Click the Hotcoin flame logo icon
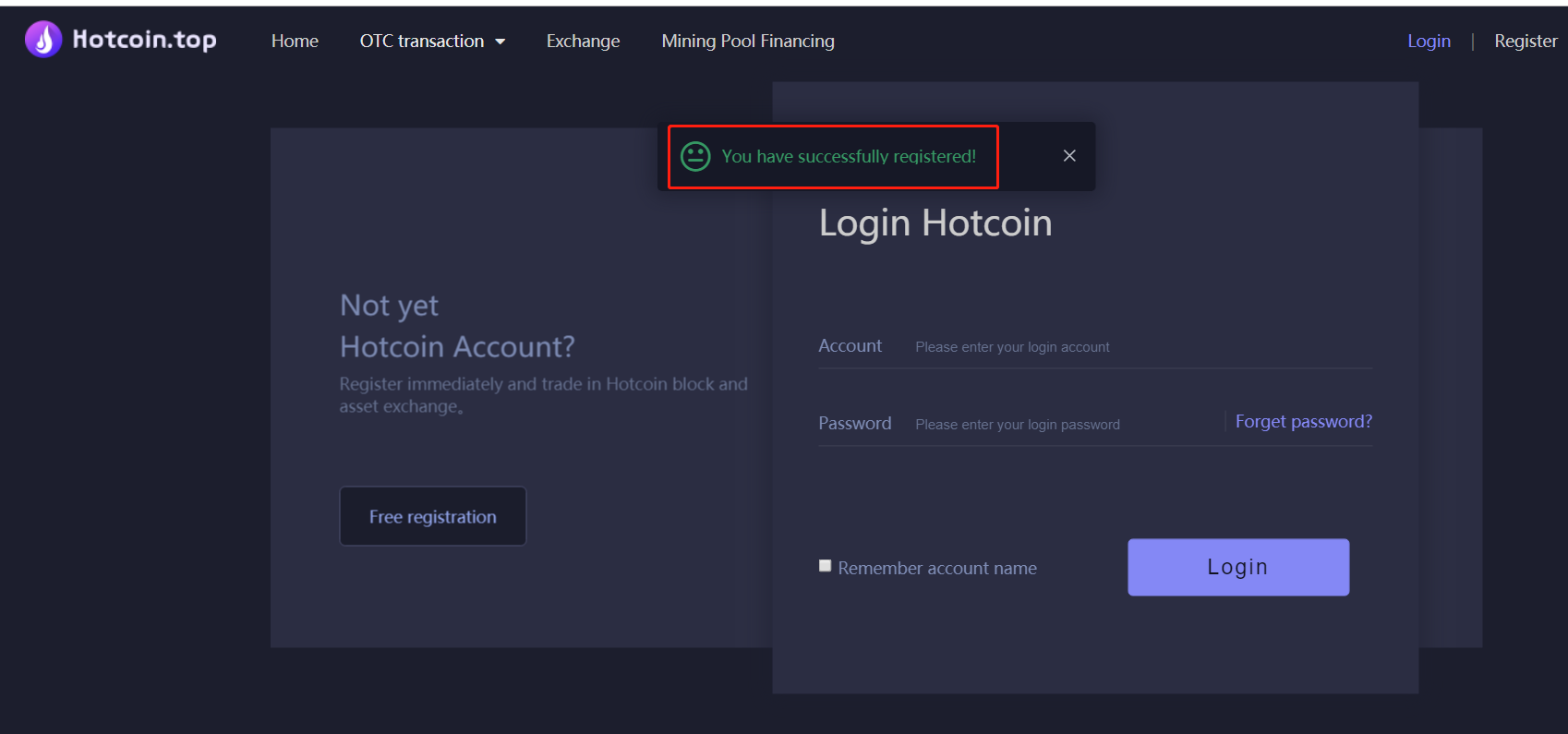The image size is (1568, 734). 43,40
